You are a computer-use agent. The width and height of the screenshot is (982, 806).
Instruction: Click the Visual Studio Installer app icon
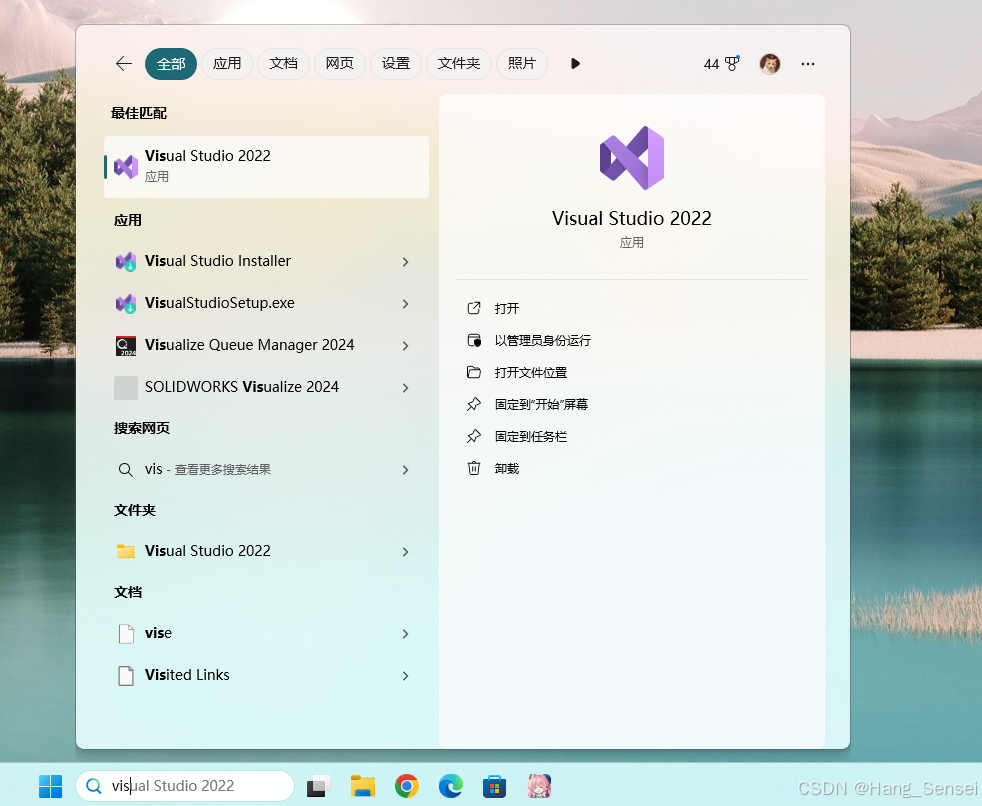(126, 261)
